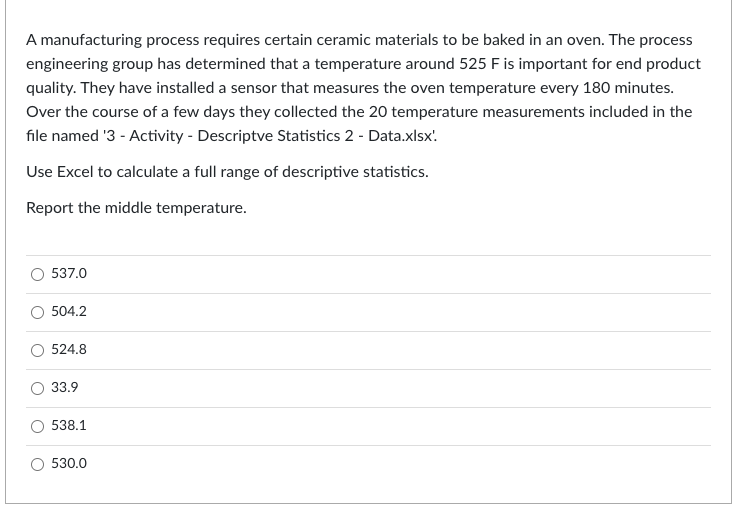The height and width of the screenshot is (515, 751).
Task: Select the 537.0 radio button
Action: click(x=37, y=274)
